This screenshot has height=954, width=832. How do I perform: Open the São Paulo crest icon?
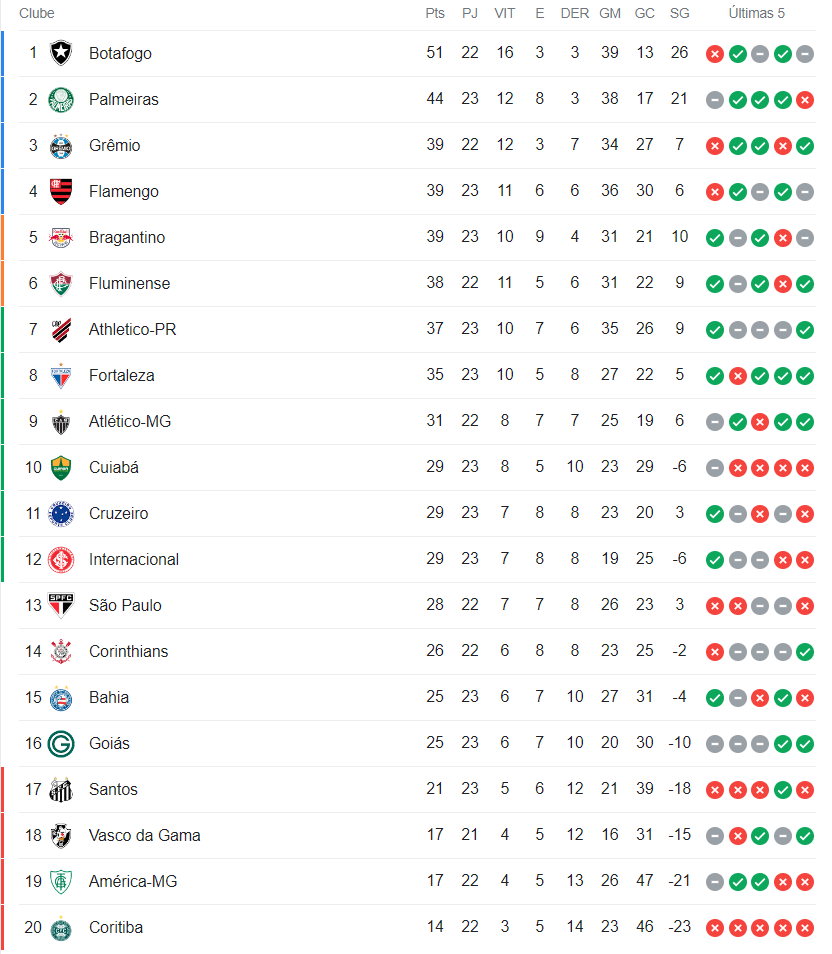[61, 605]
